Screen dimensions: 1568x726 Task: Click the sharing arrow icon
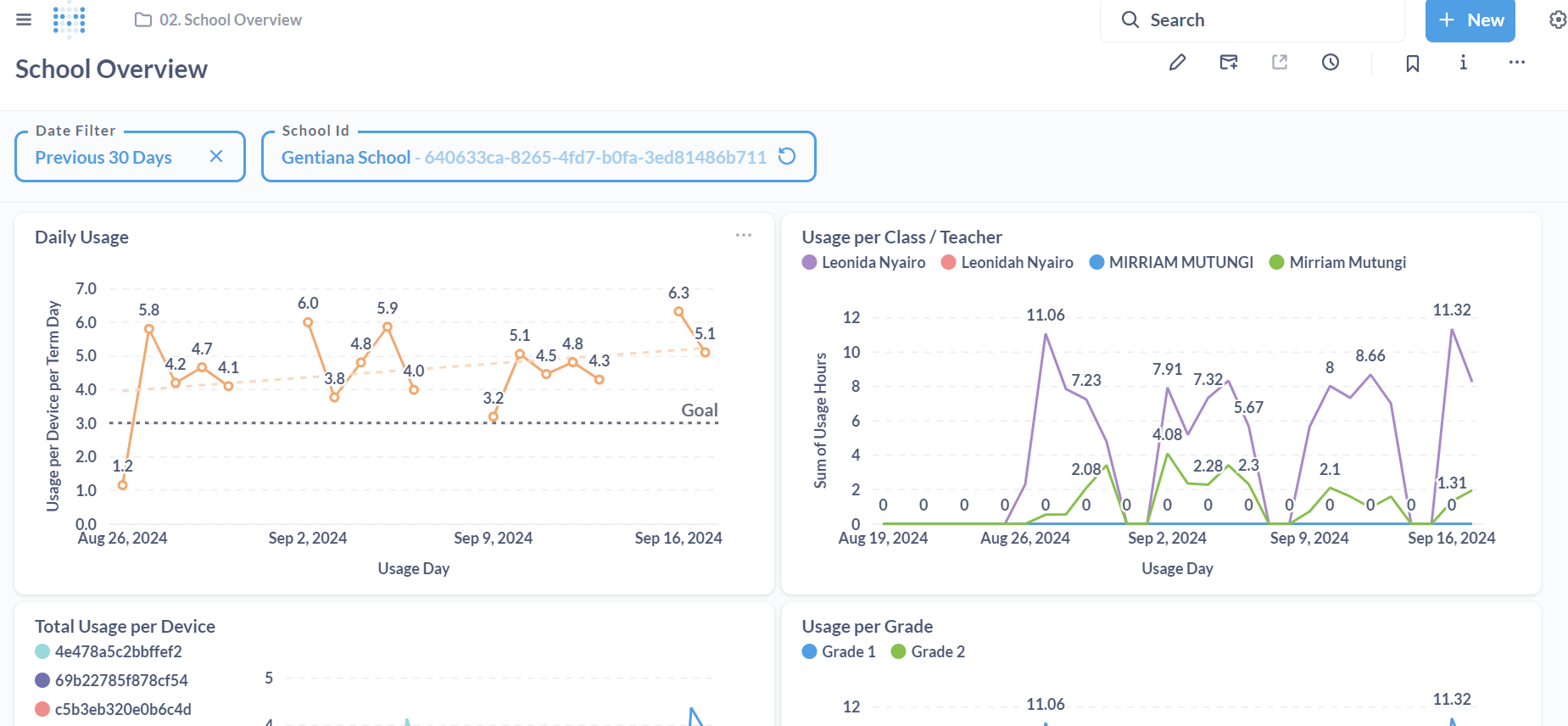click(x=1280, y=62)
